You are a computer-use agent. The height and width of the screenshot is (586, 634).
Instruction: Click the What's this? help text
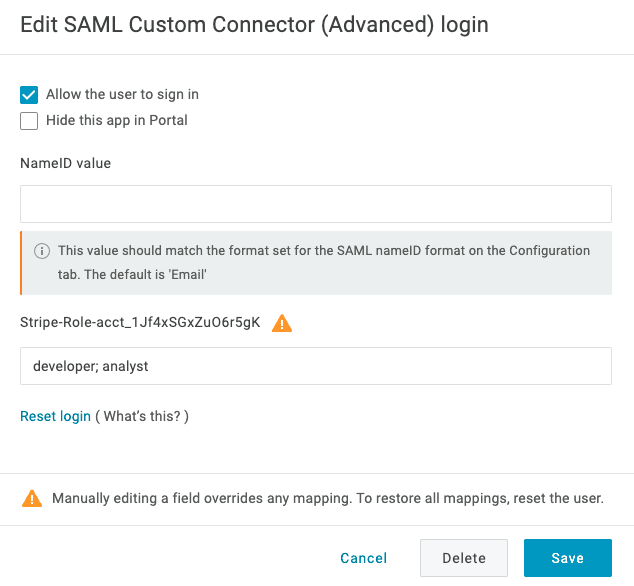(142, 416)
